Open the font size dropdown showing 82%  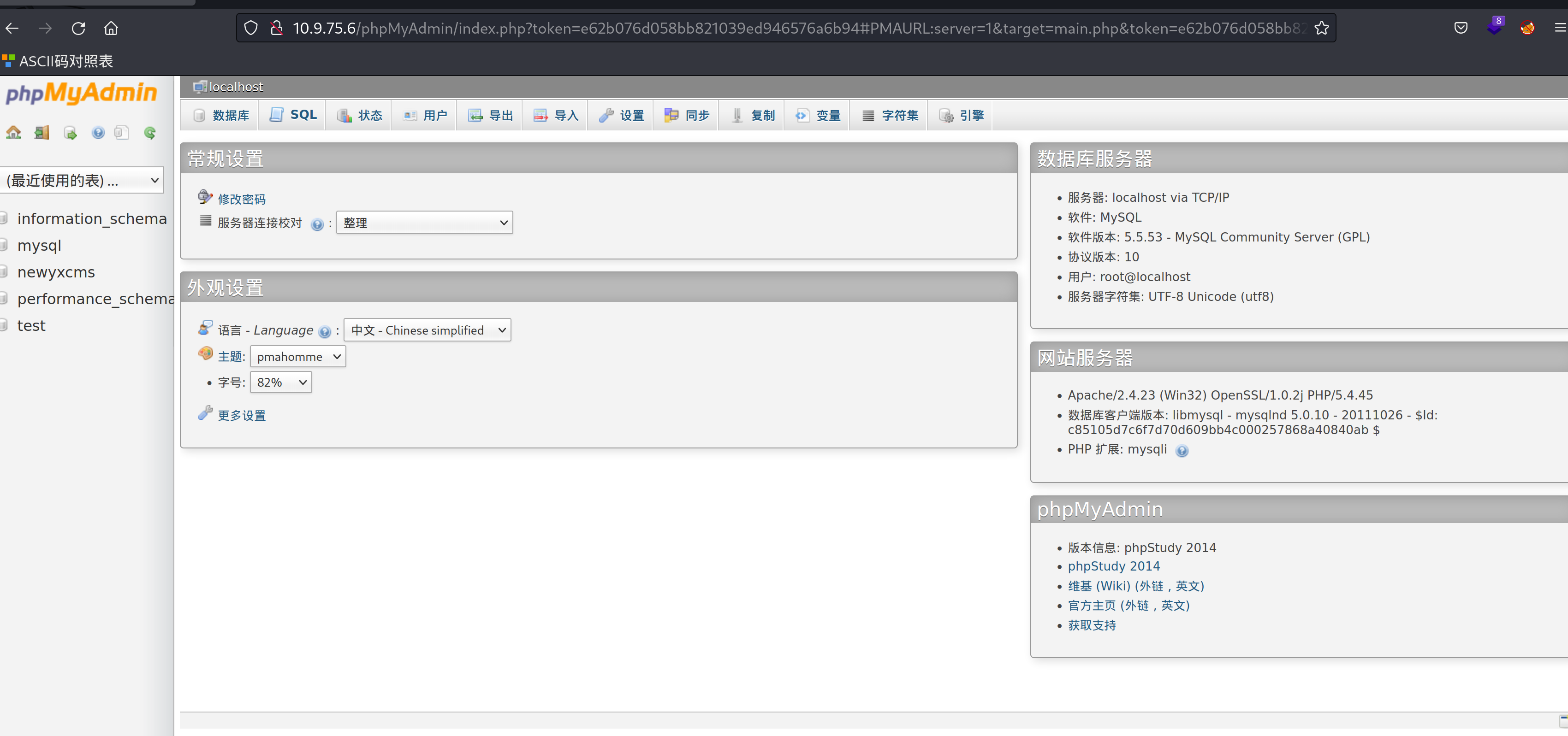click(x=280, y=382)
